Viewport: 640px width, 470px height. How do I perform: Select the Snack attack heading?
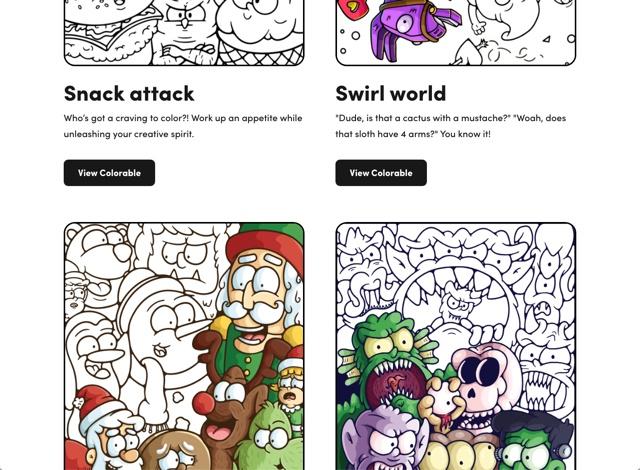click(129, 93)
